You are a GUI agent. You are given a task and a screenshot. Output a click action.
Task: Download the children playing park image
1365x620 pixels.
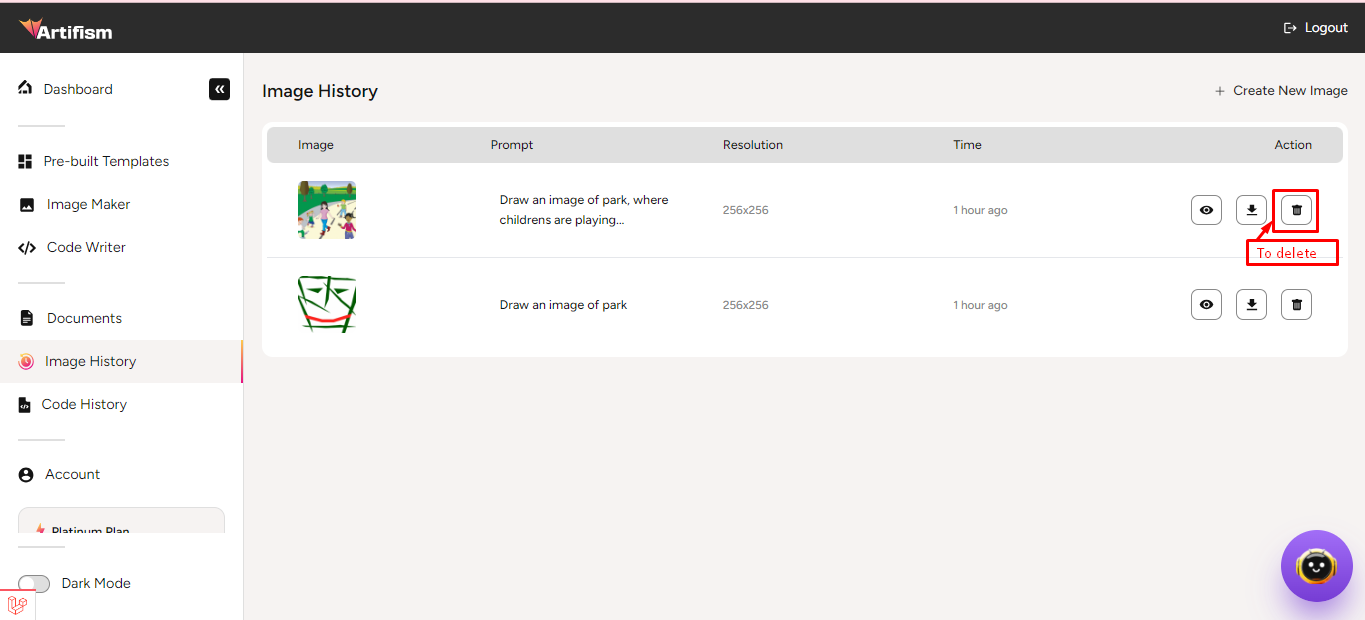(1251, 210)
